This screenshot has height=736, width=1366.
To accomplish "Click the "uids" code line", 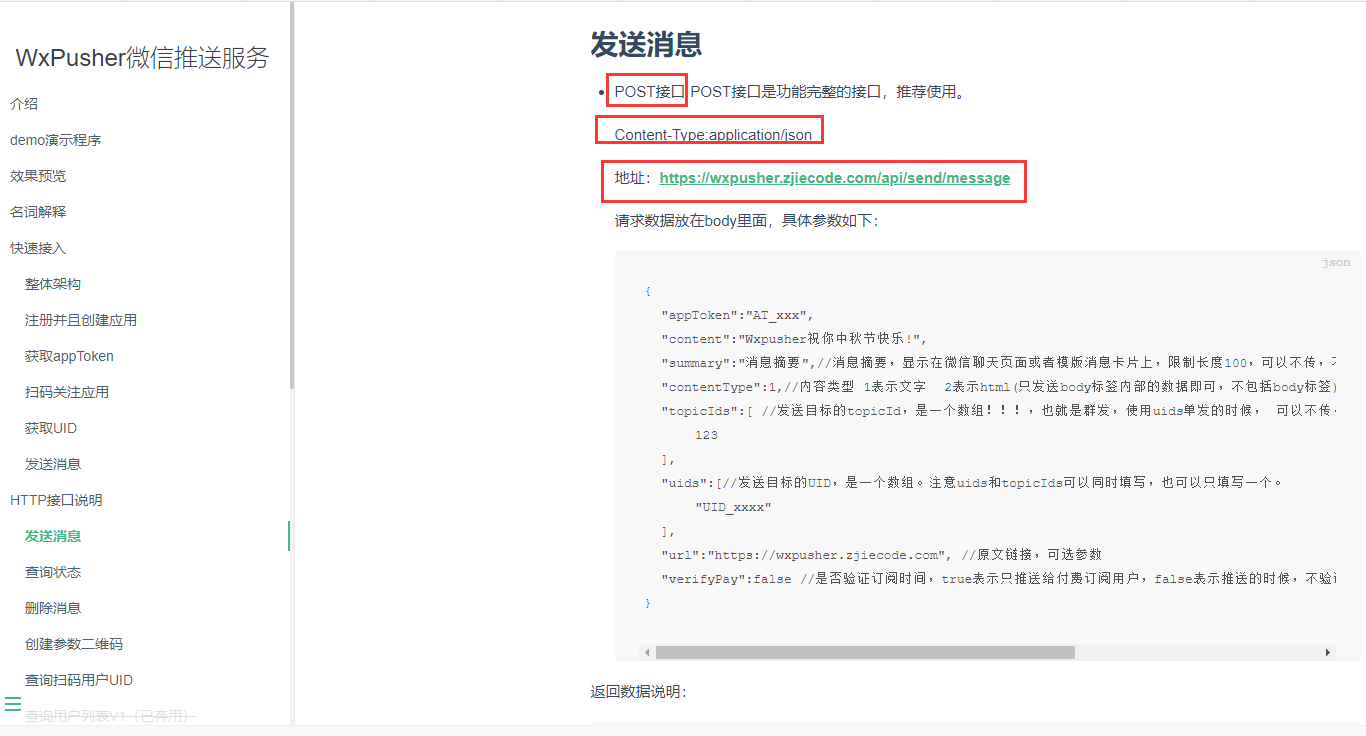I will click(971, 483).
